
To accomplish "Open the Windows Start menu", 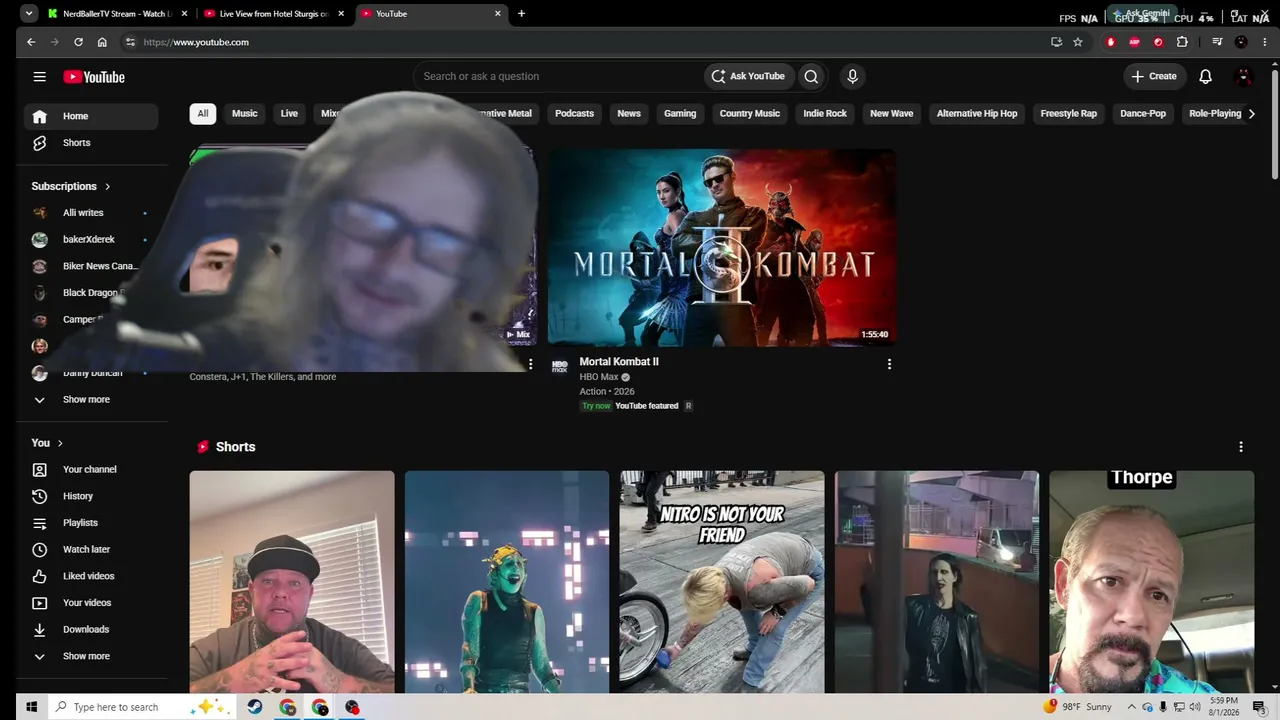I will 31,707.
